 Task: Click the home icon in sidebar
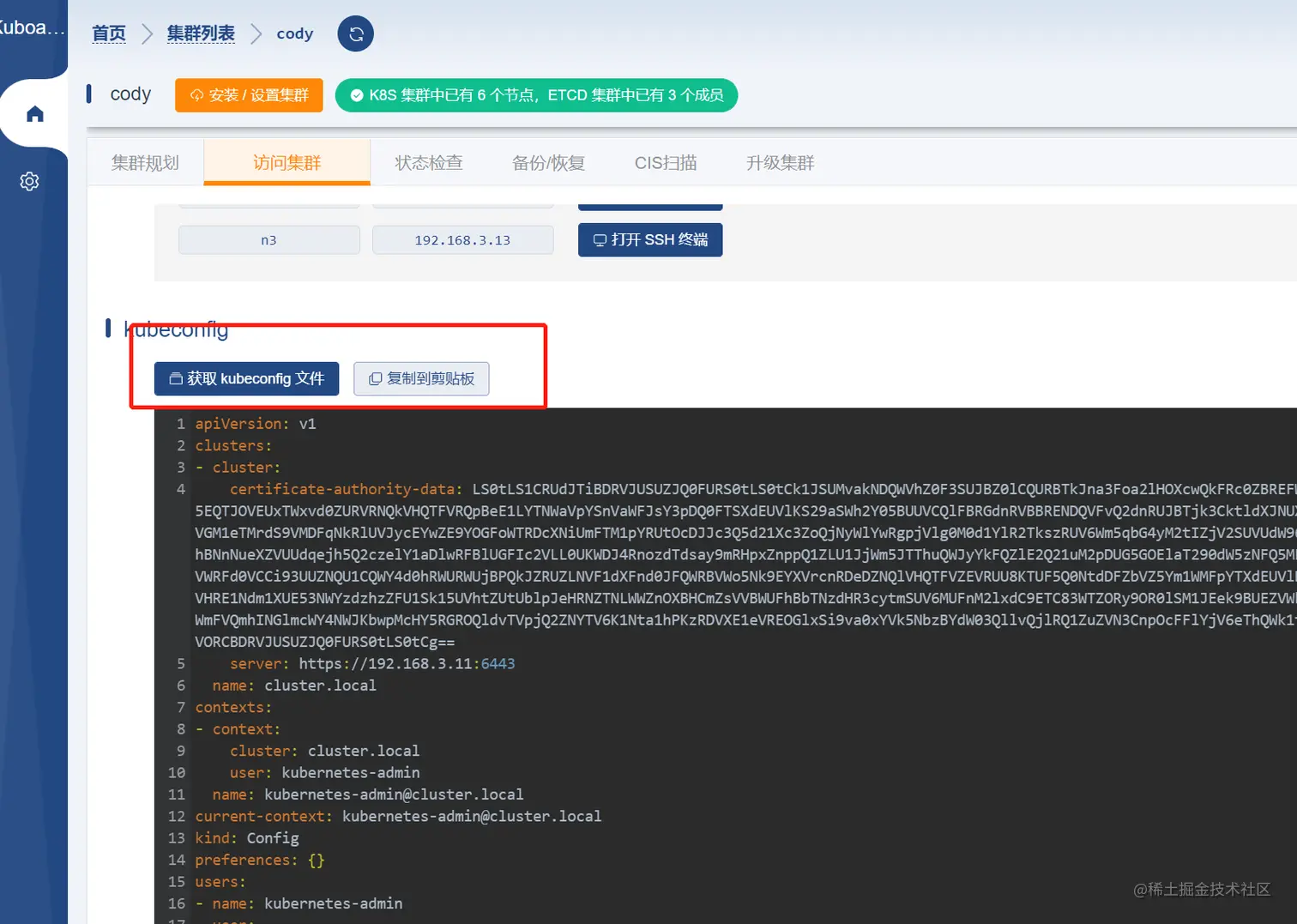34,114
